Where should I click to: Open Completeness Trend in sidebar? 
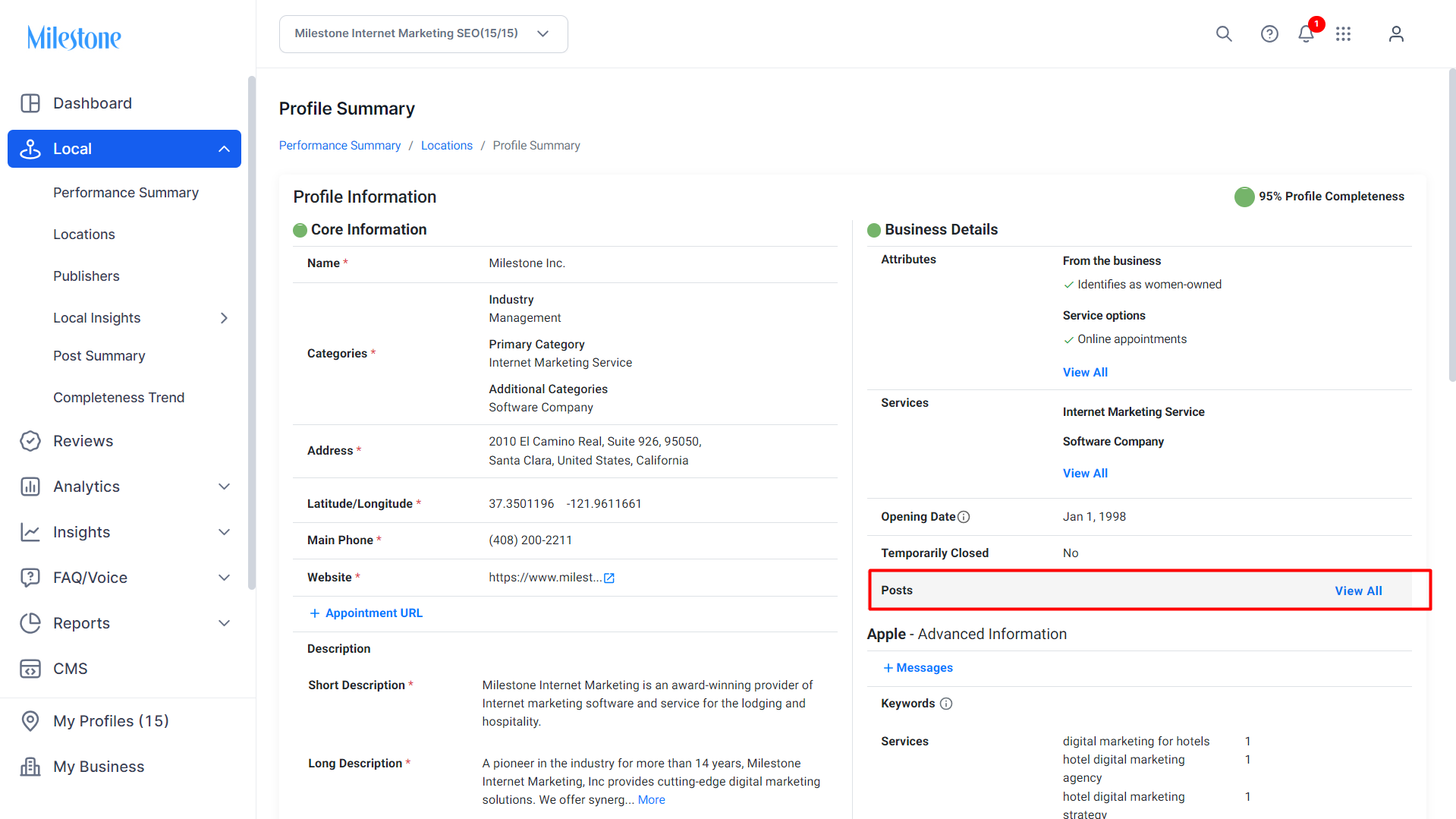coord(119,398)
